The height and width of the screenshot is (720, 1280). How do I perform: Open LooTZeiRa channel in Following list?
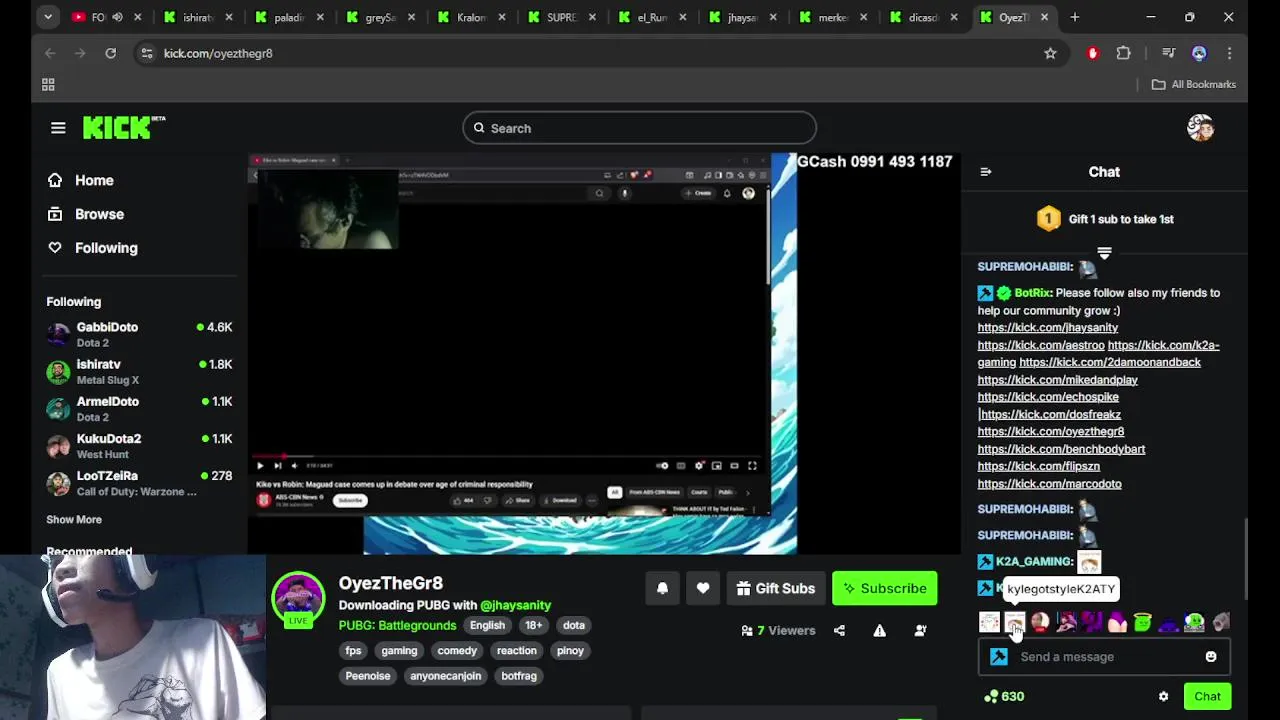tap(139, 483)
